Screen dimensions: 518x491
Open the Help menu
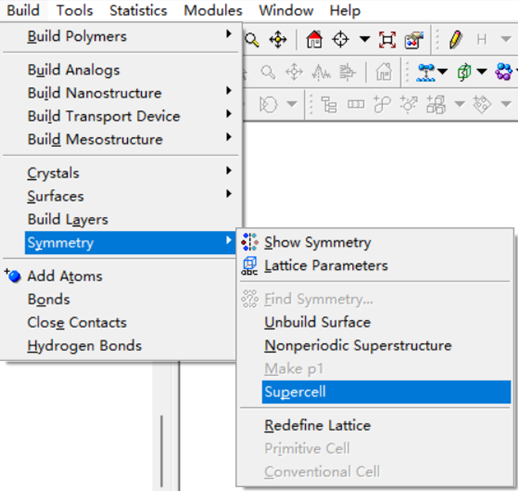click(345, 10)
